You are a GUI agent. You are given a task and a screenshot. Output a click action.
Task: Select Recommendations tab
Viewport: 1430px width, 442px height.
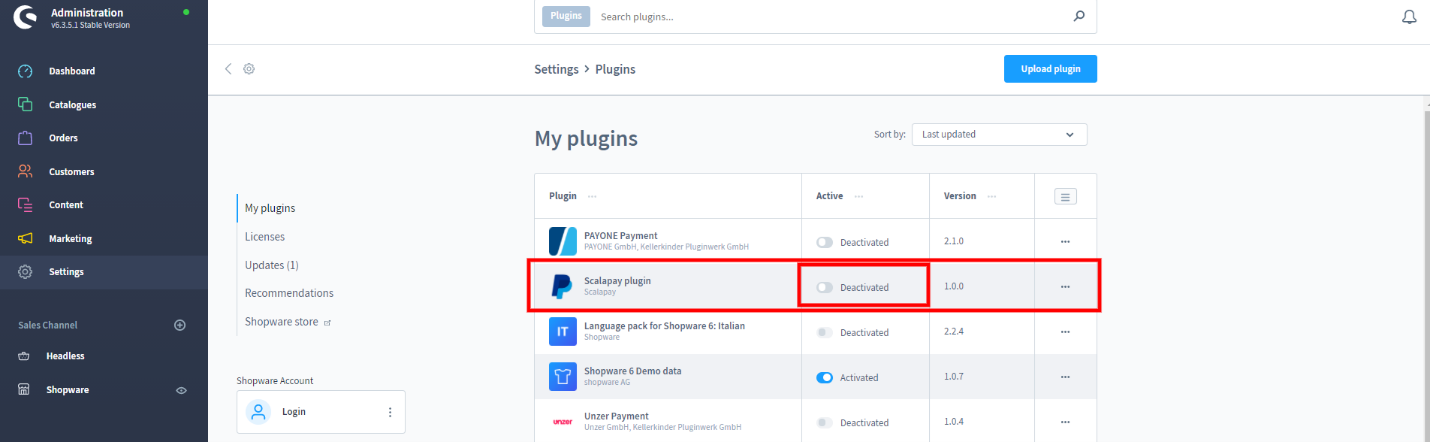click(x=289, y=293)
